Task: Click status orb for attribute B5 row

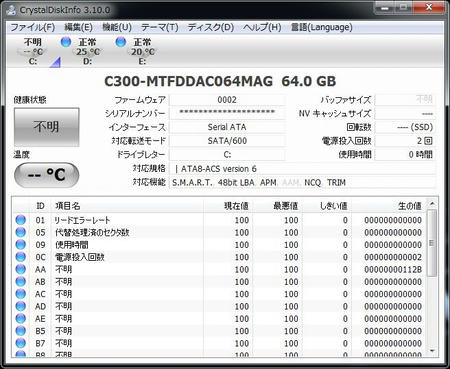Action: point(21,331)
